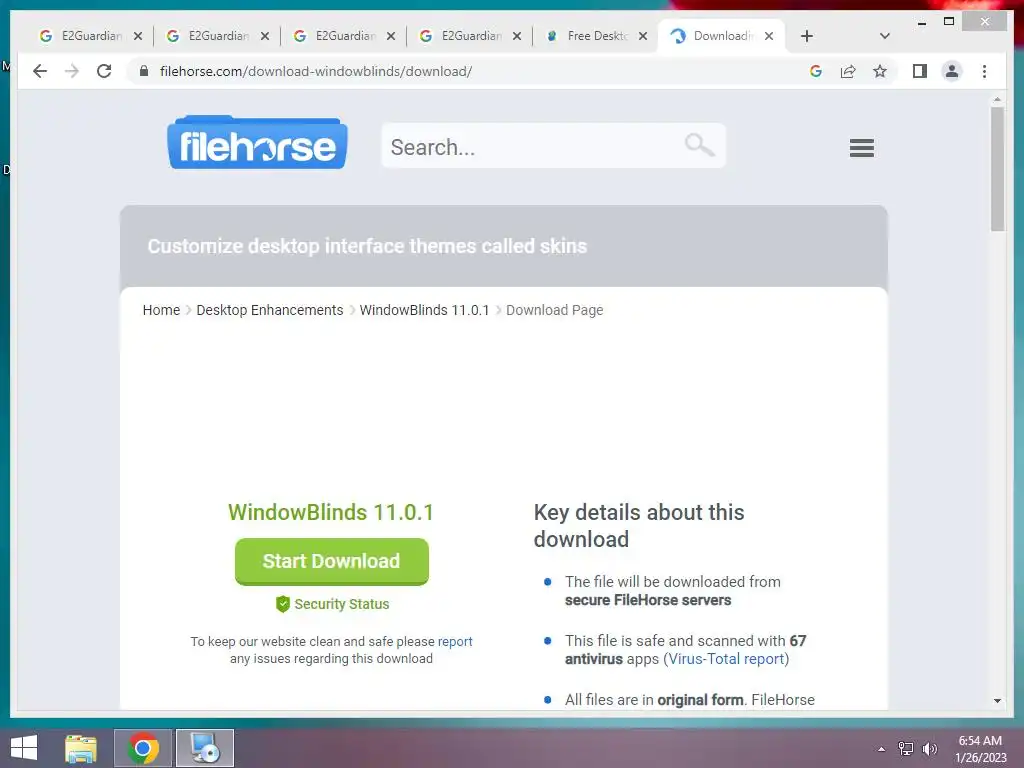The width and height of the screenshot is (1024, 768).
Task: Click the Google icon in address bar
Action: (x=816, y=71)
